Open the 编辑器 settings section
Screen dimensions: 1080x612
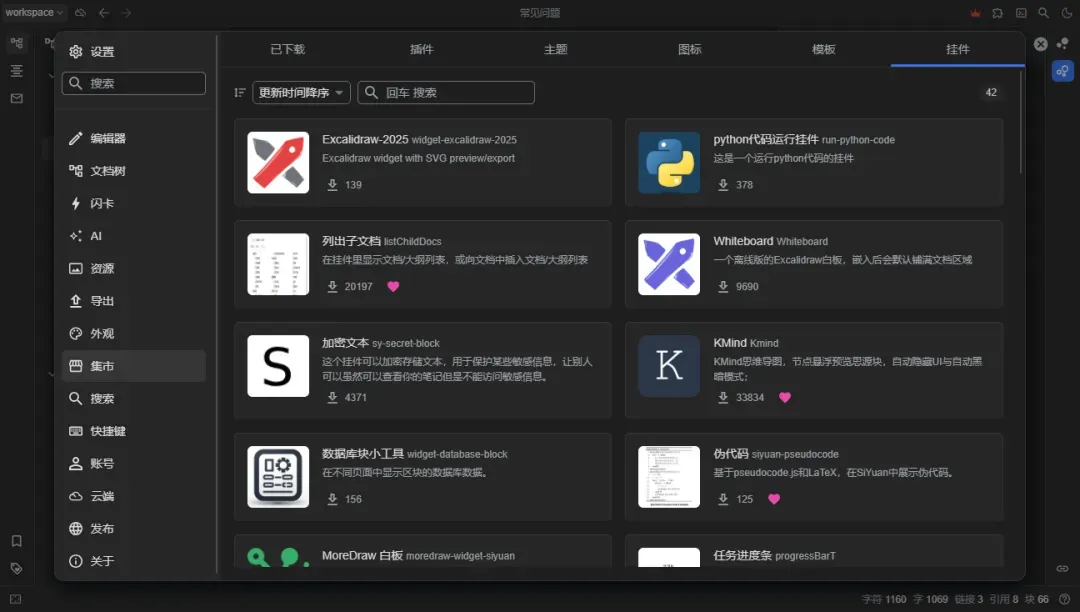tap(134, 138)
